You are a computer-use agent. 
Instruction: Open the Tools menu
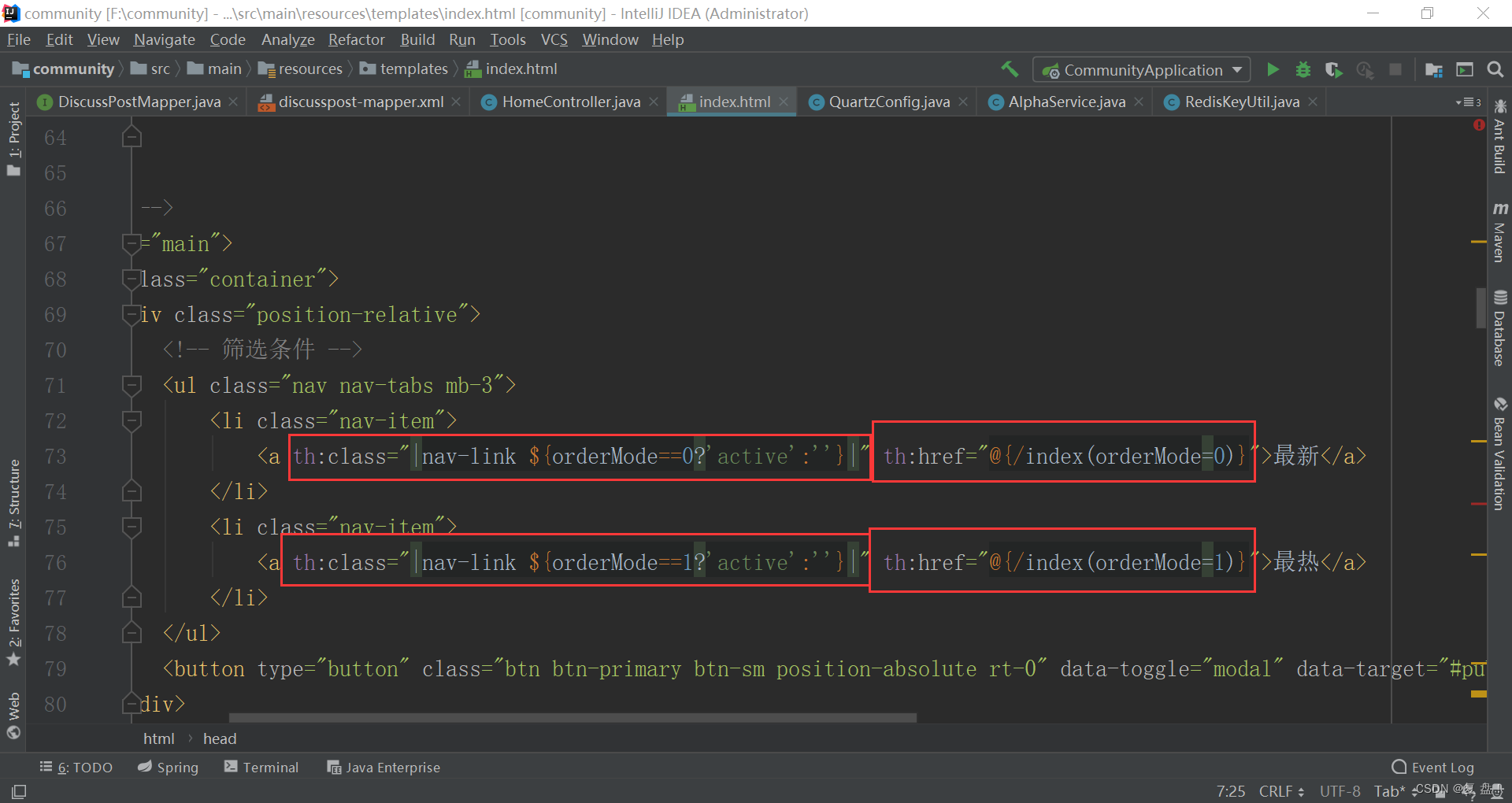point(507,39)
